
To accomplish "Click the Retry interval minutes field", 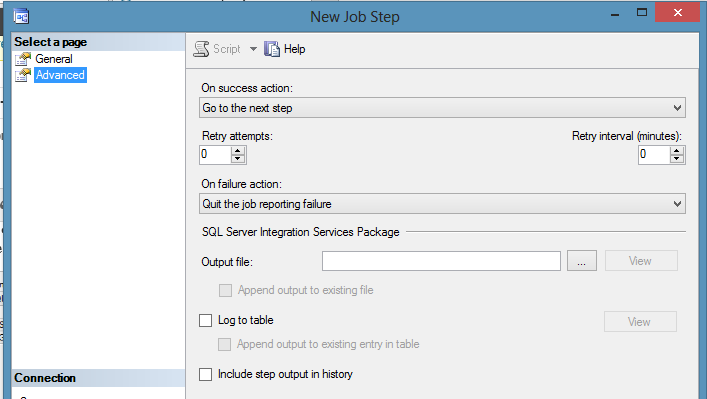I will [654, 155].
